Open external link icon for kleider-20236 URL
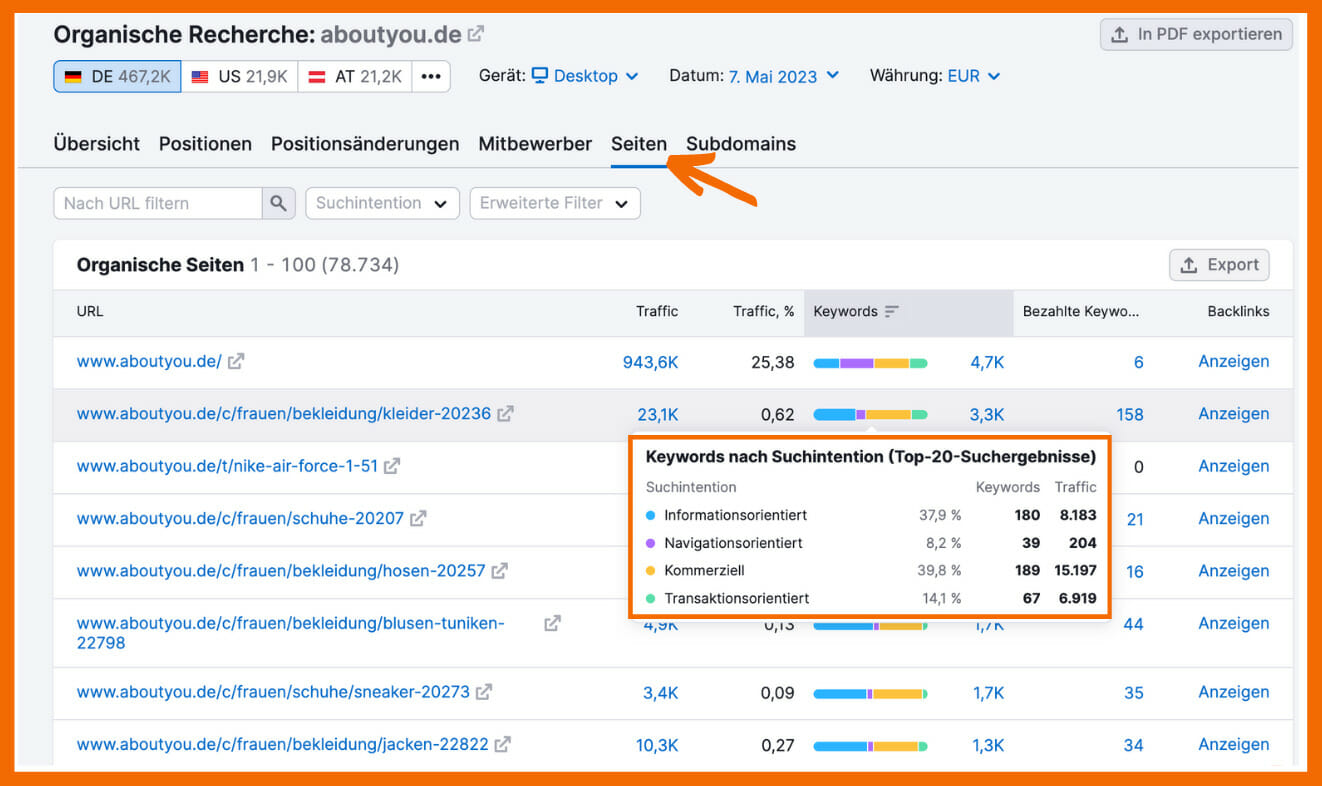 click(506, 414)
